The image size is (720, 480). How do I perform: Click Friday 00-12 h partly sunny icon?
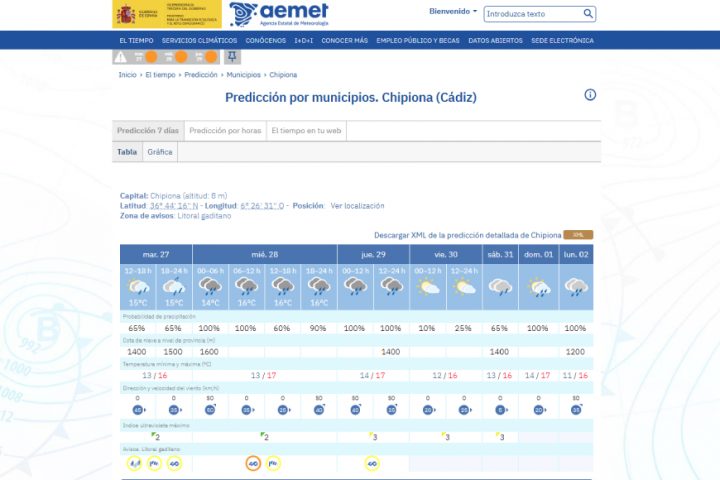(x=428, y=288)
